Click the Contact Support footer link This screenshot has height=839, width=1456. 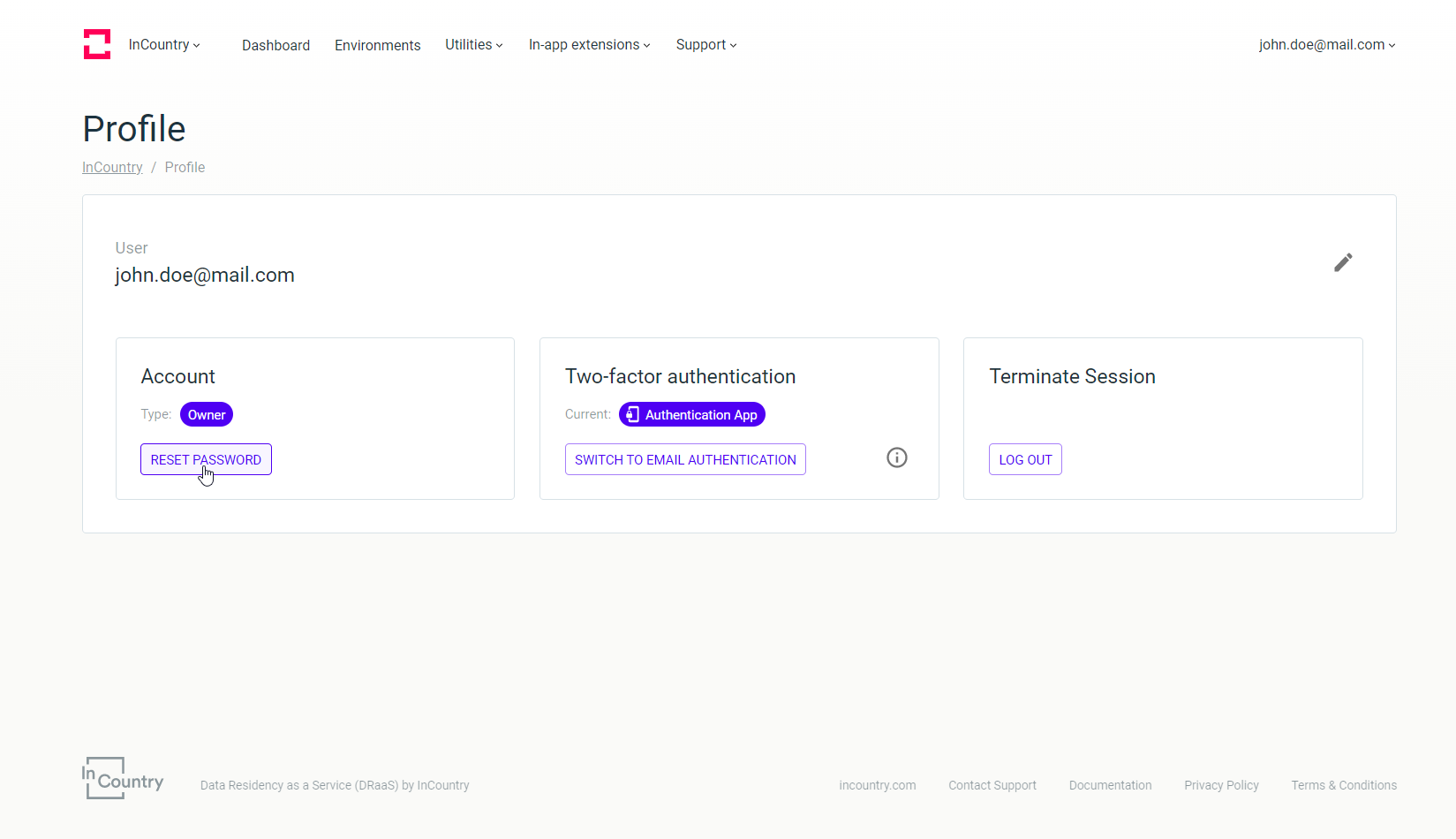(992, 785)
